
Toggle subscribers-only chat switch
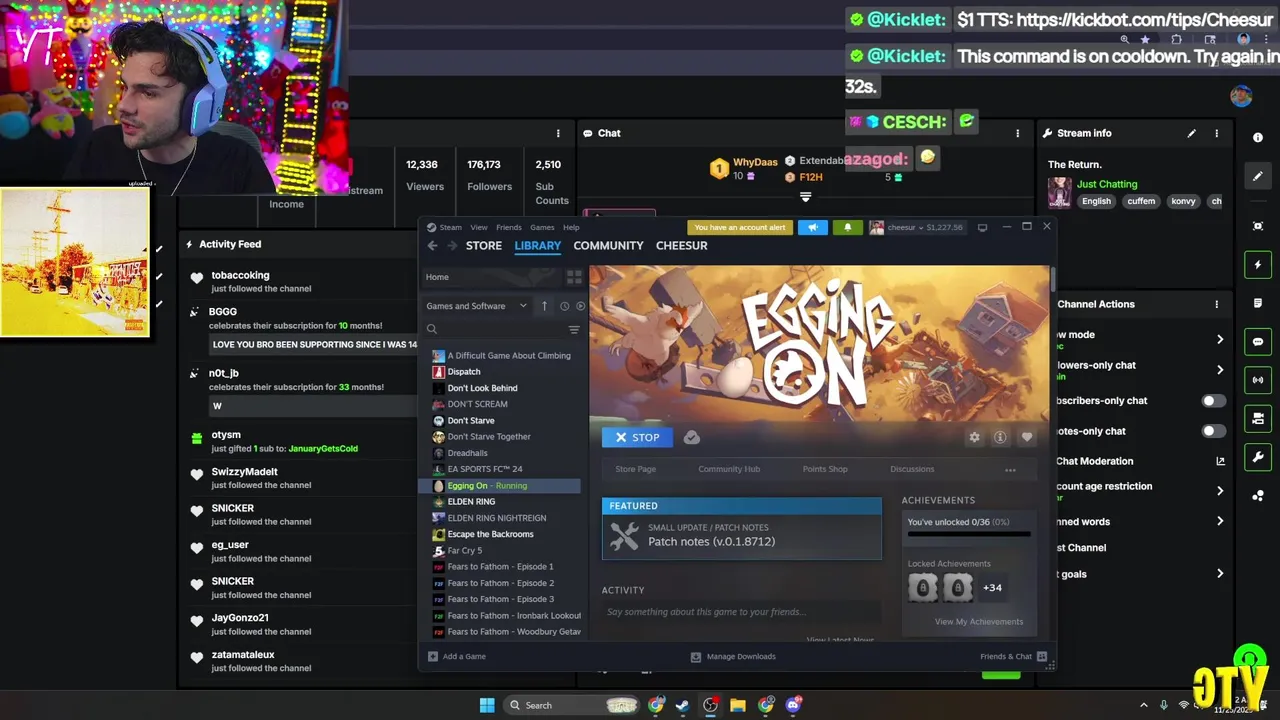(x=1213, y=401)
